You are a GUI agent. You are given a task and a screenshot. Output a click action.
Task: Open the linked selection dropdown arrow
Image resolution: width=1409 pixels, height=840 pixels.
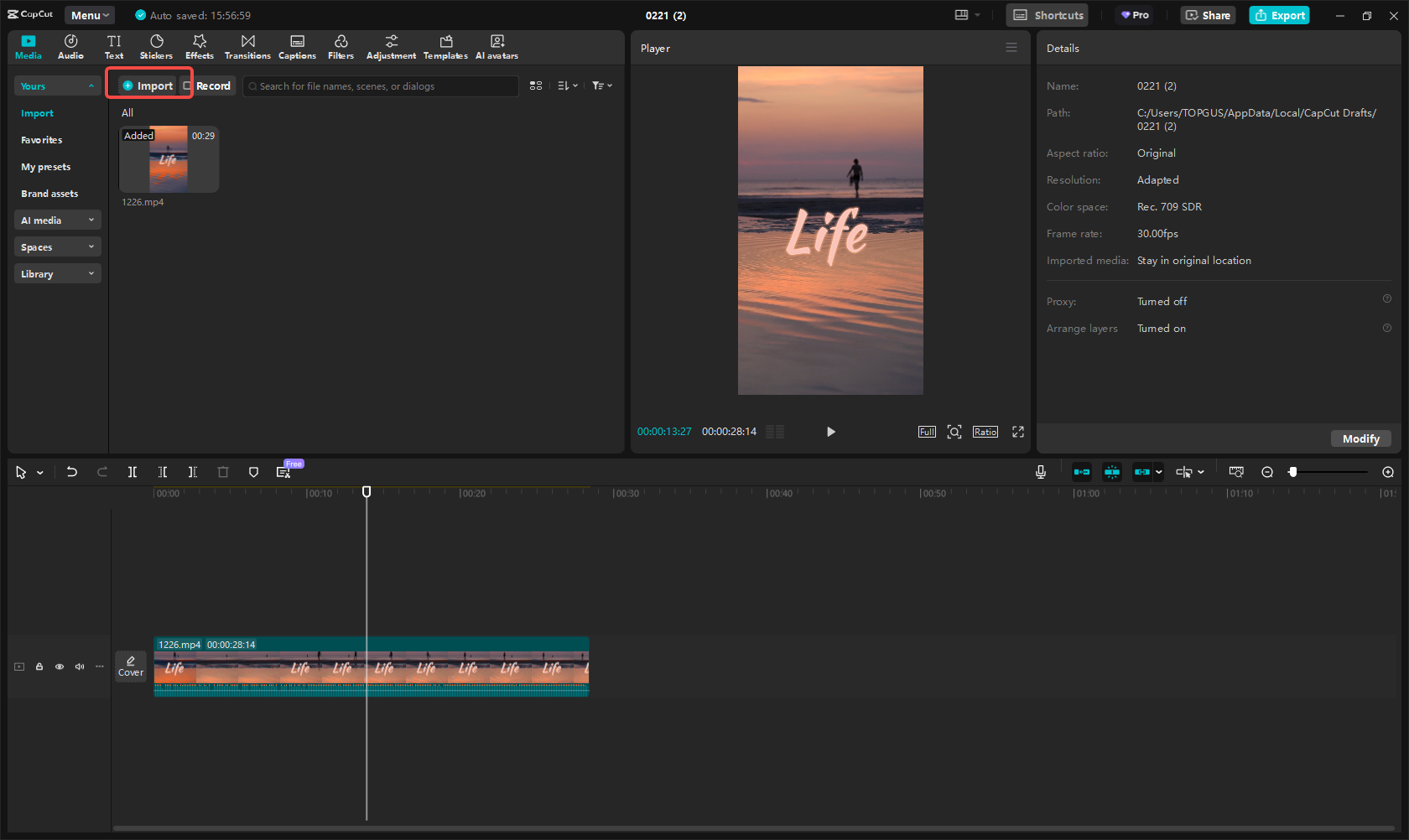point(1158,472)
